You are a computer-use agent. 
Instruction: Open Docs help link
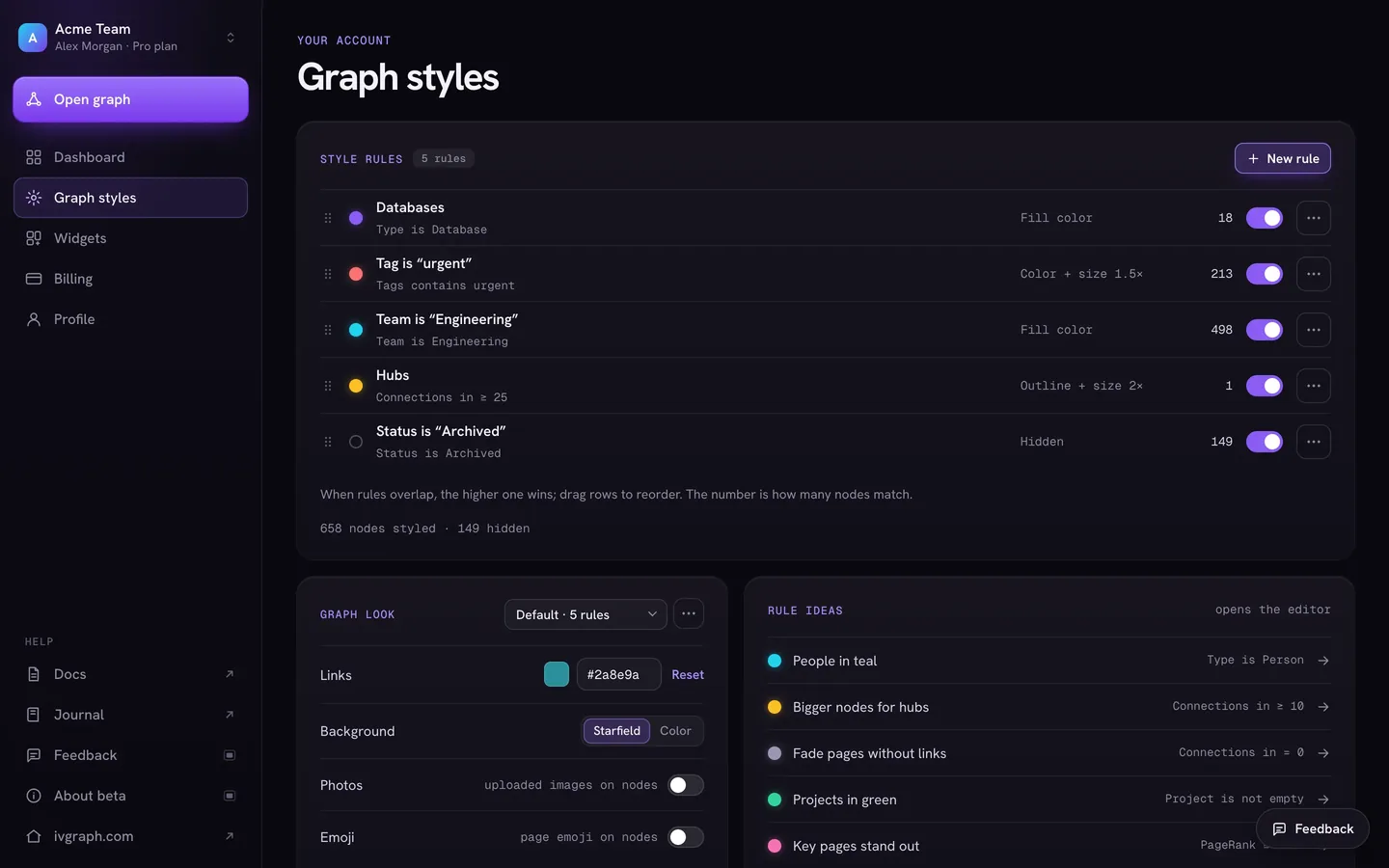[x=130, y=674]
